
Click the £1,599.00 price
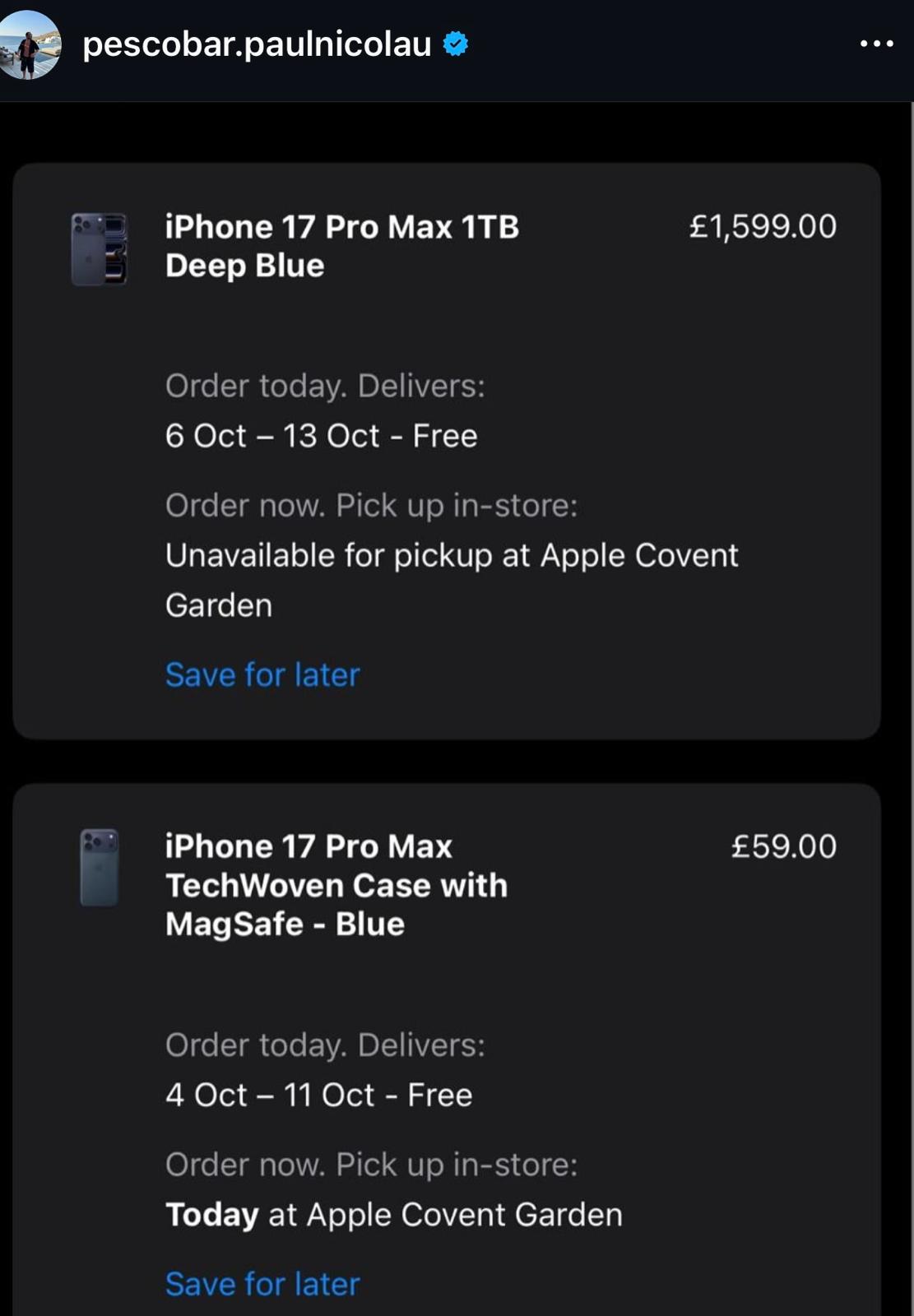(x=763, y=227)
